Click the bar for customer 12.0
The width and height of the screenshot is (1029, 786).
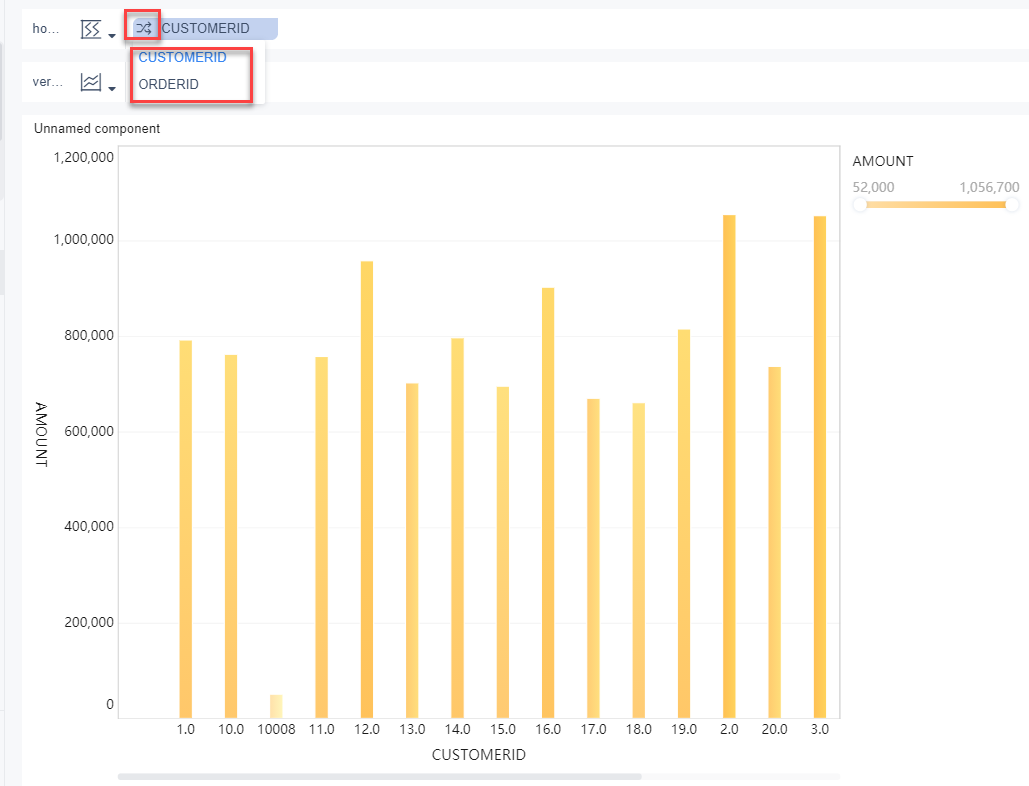click(x=367, y=489)
